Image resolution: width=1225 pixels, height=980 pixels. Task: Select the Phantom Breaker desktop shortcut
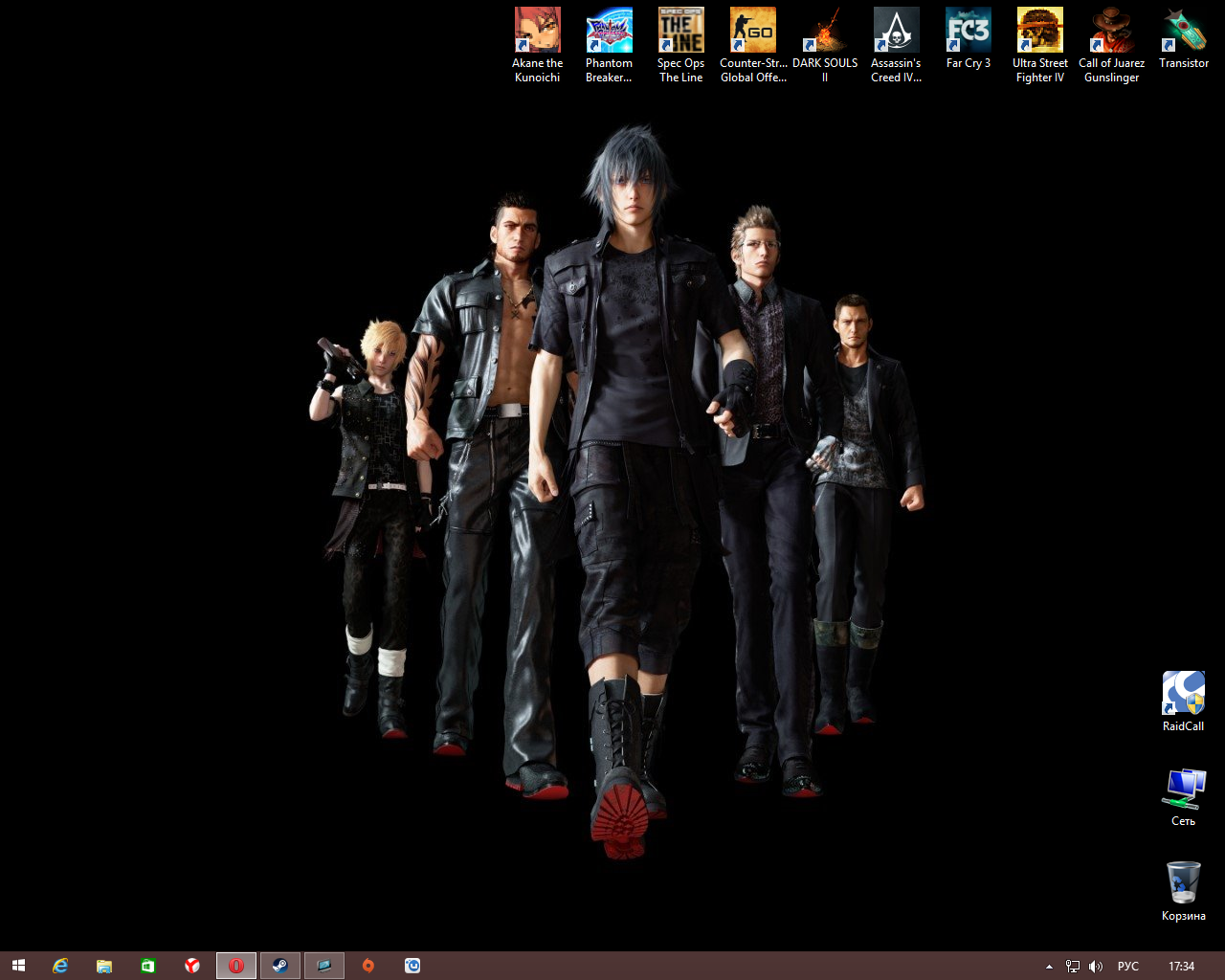pos(609,45)
